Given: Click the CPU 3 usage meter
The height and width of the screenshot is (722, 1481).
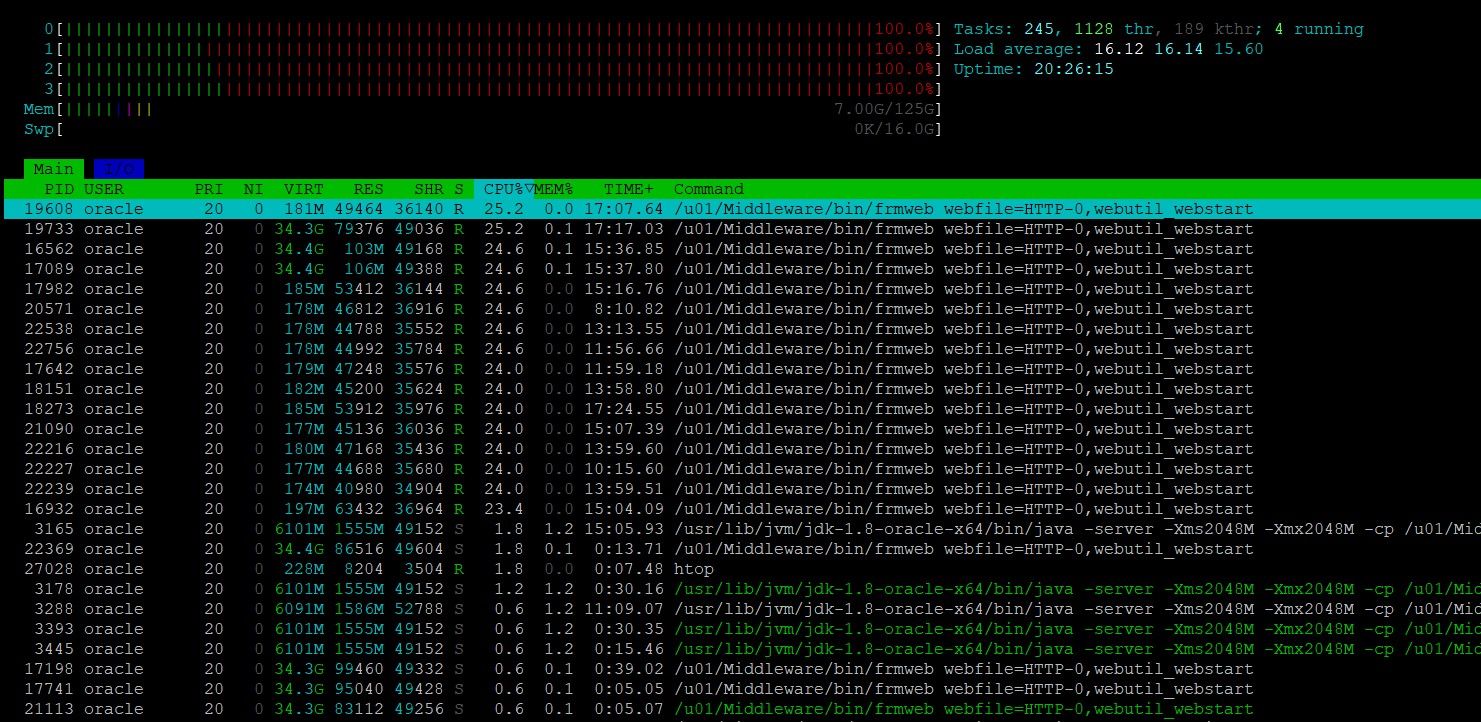Looking at the screenshot, I should coord(493,89).
